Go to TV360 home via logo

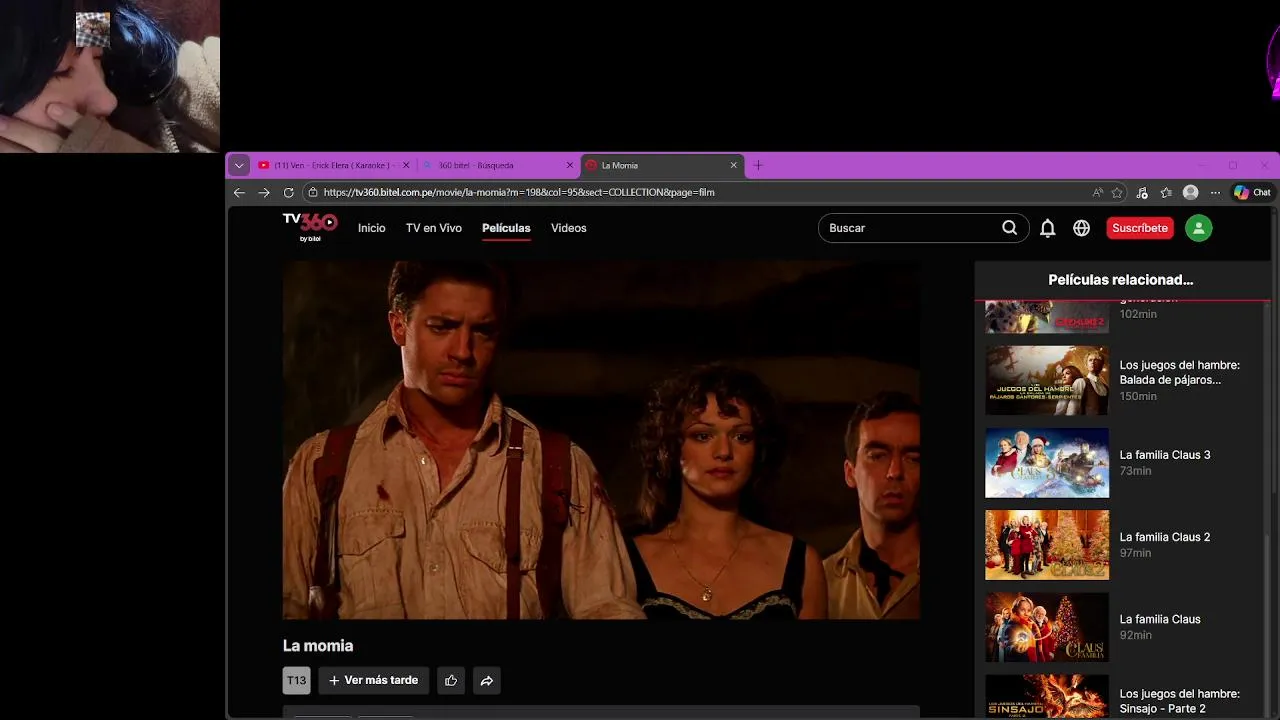[x=309, y=227]
